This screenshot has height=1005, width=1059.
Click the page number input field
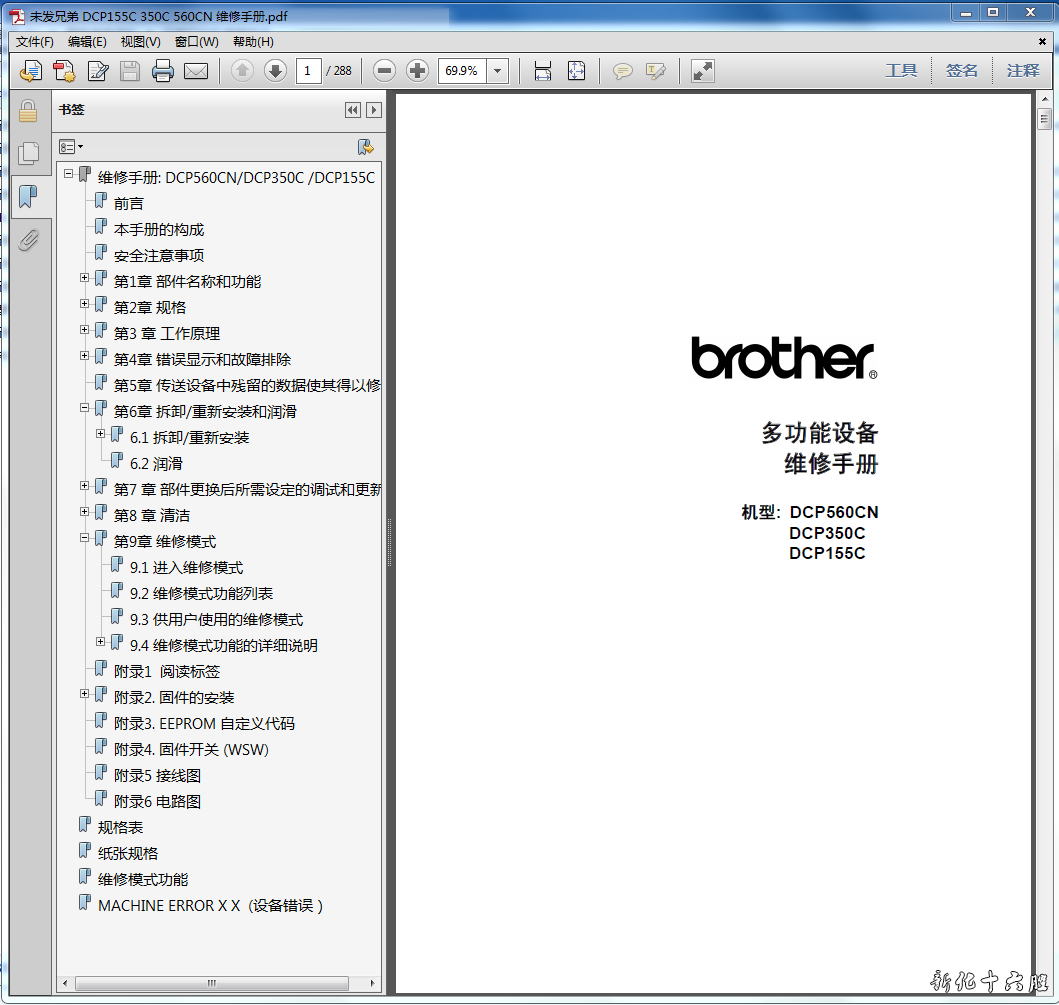click(x=308, y=71)
